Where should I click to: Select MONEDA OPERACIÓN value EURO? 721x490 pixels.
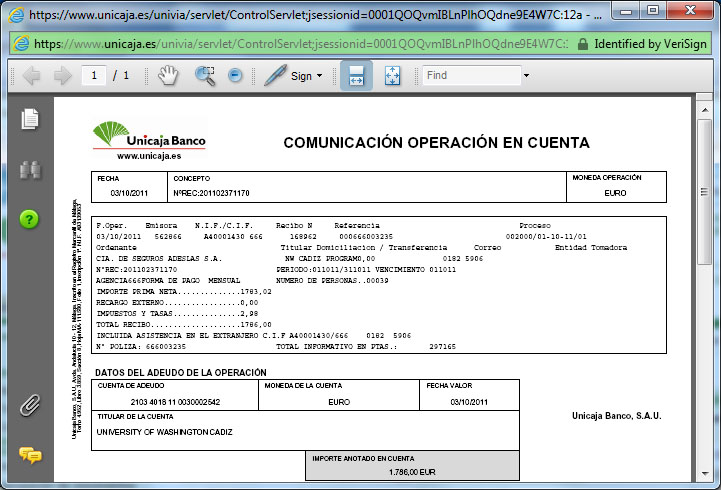pos(615,193)
